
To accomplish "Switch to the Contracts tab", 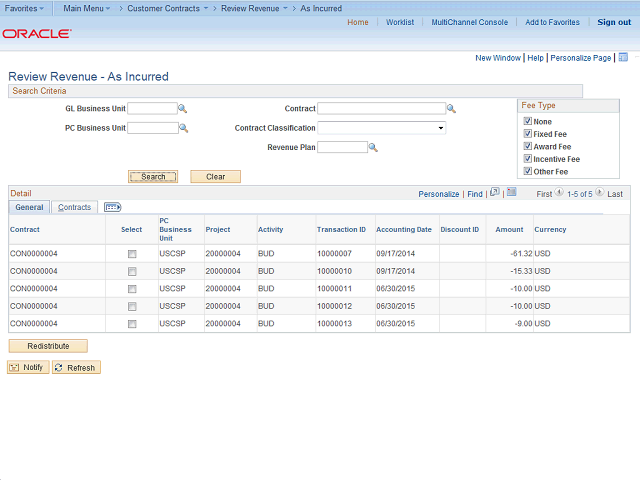I will [x=74, y=207].
